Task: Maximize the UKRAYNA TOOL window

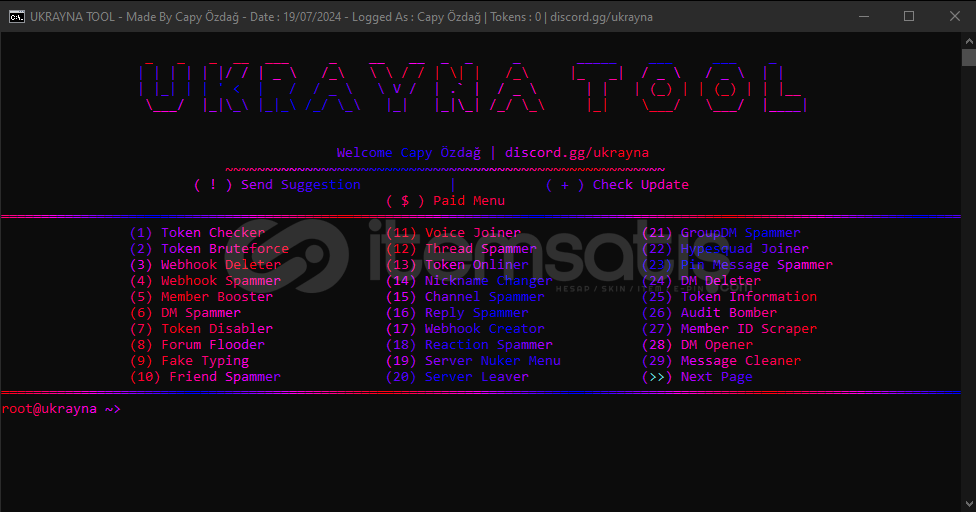Action: coord(909,16)
